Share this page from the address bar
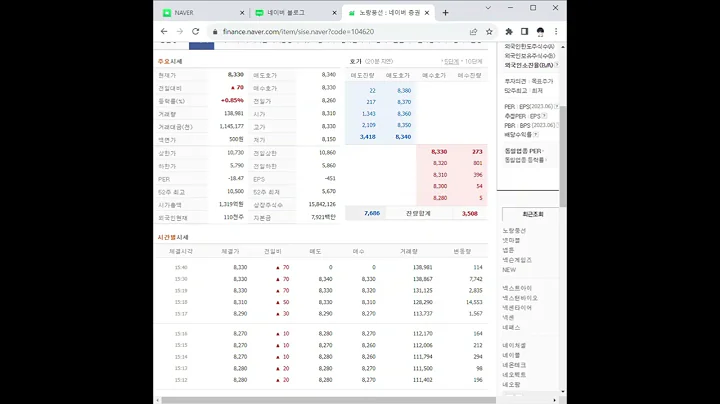 (x=473, y=32)
